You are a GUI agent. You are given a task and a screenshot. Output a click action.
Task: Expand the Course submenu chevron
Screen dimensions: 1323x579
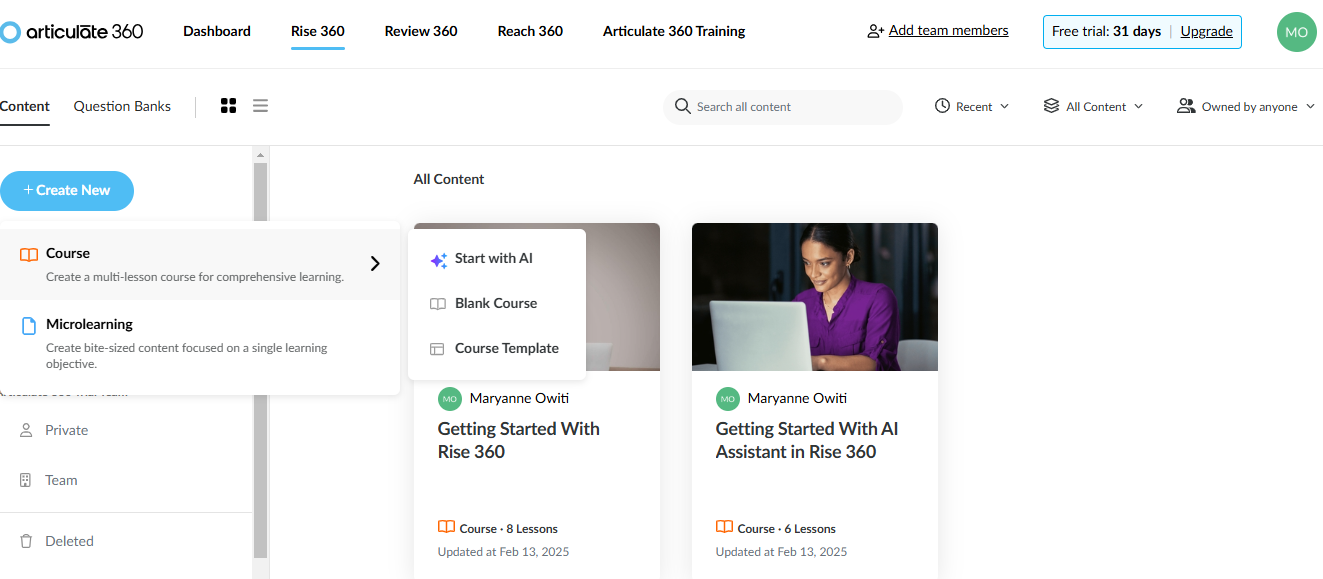point(375,264)
